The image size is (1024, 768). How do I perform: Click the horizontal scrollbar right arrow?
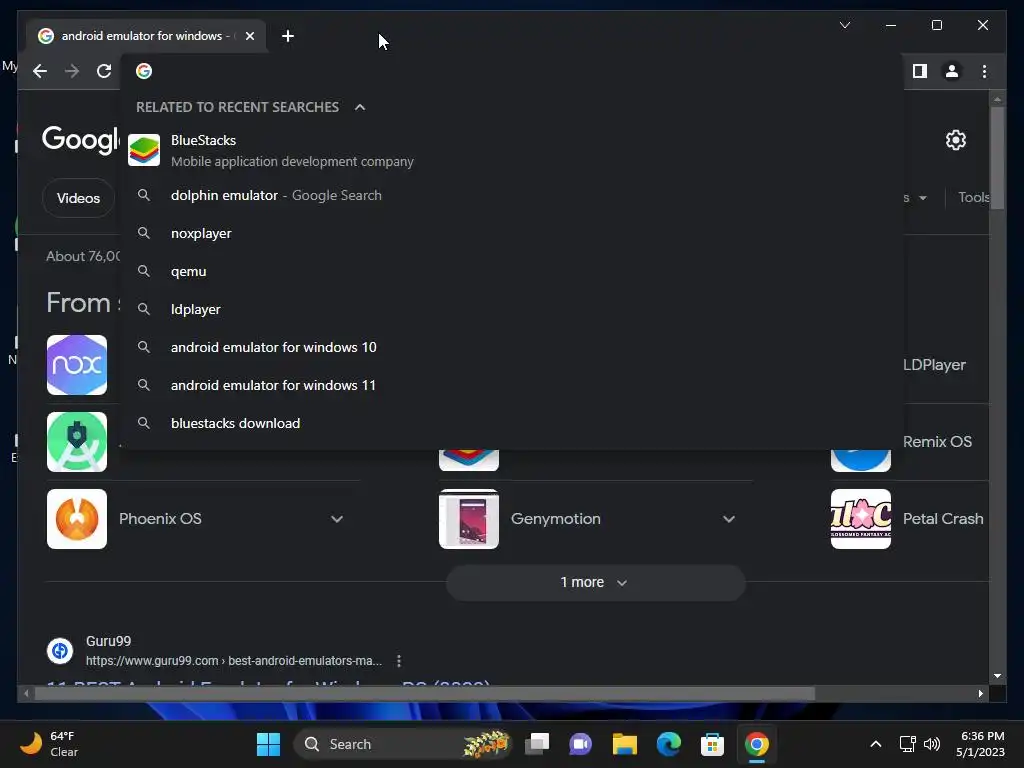[x=980, y=694]
